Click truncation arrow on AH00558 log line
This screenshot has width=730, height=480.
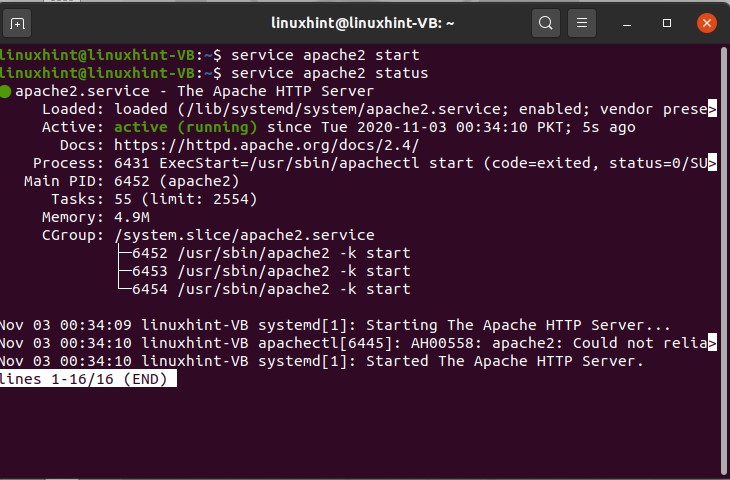[712, 344]
